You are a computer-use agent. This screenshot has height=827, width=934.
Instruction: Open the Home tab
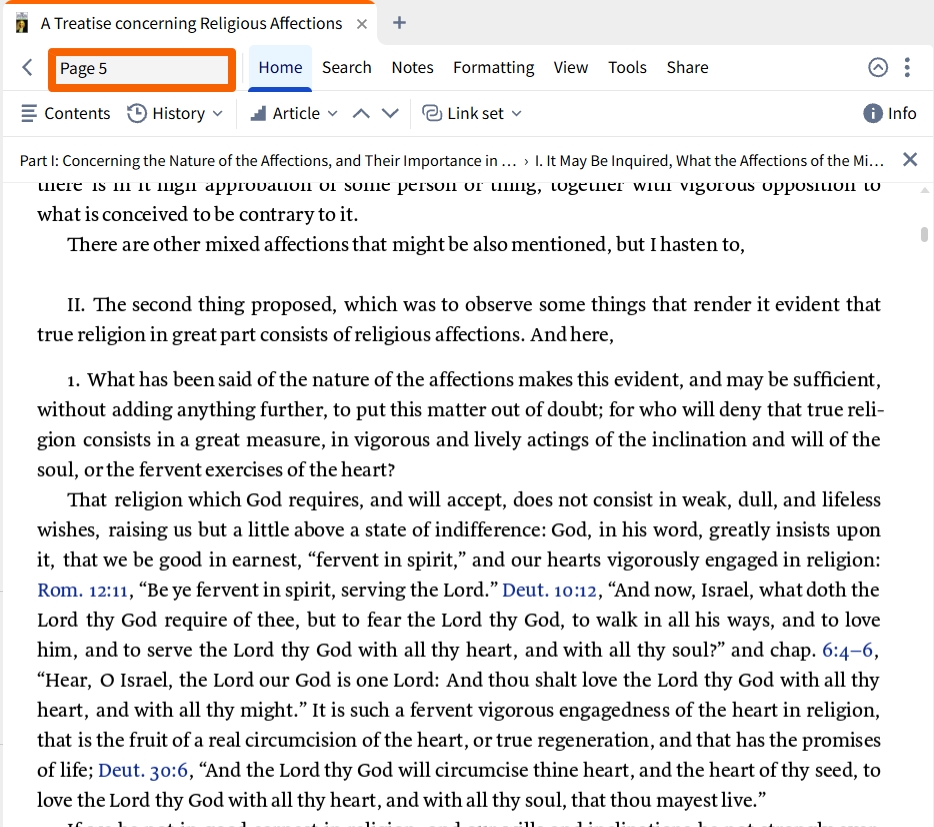tap(280, 67)
